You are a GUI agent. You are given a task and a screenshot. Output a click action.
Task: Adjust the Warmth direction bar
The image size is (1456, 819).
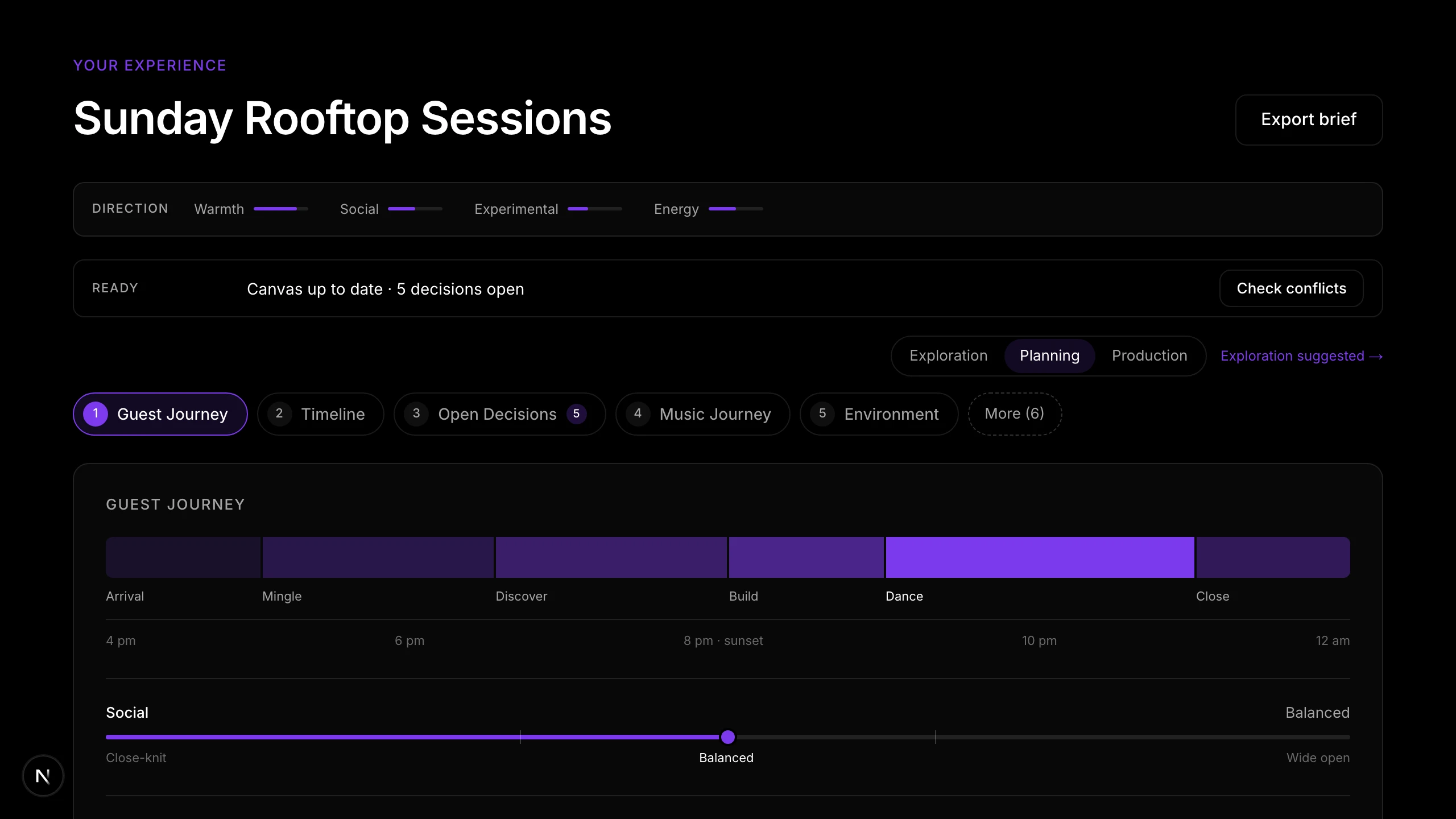point(281,209)
